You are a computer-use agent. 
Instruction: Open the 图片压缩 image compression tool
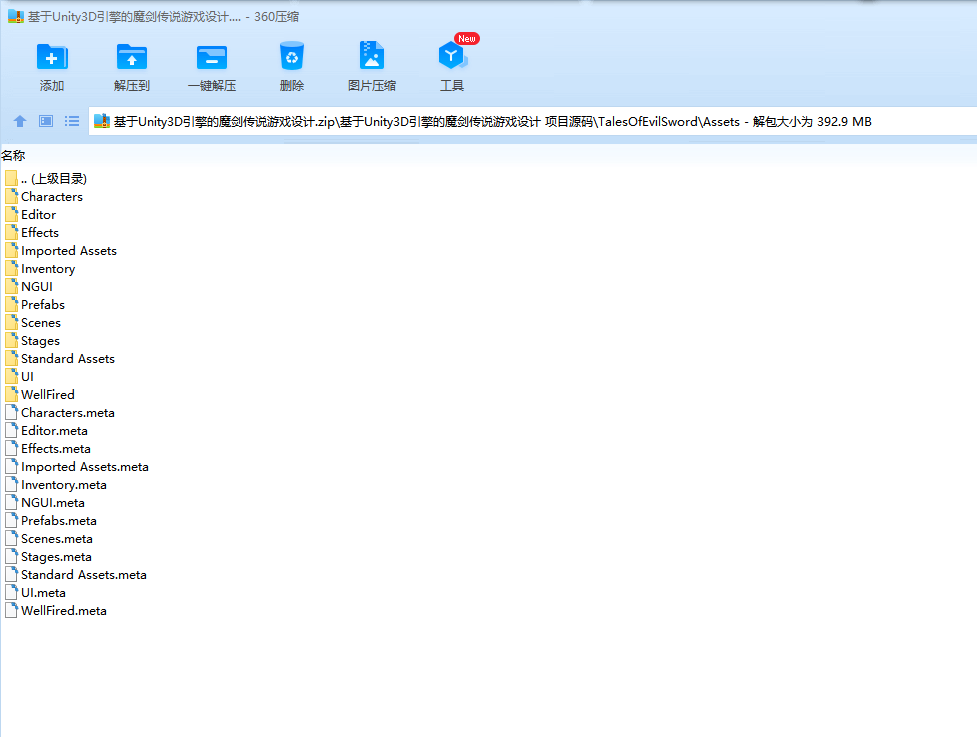click(x=372, y=56)
